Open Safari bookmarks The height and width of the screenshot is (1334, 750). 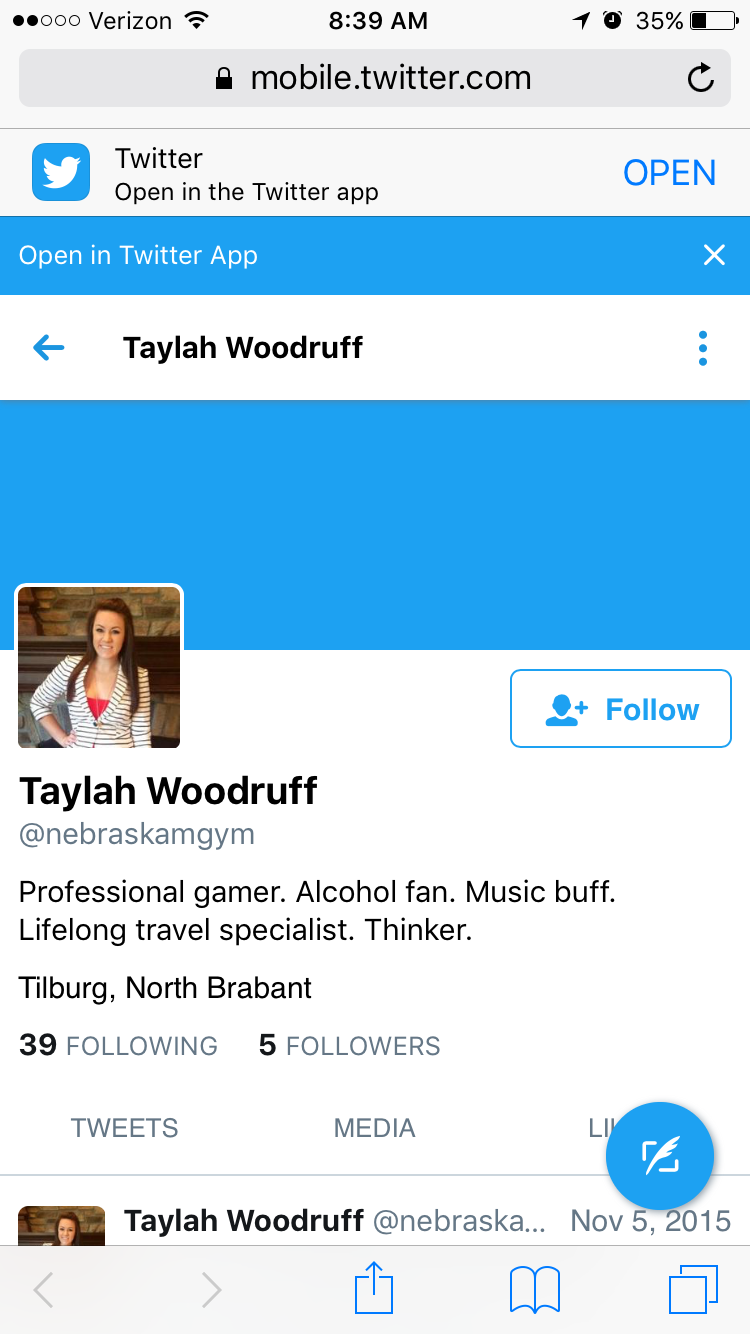click(x=535, y=1290)
